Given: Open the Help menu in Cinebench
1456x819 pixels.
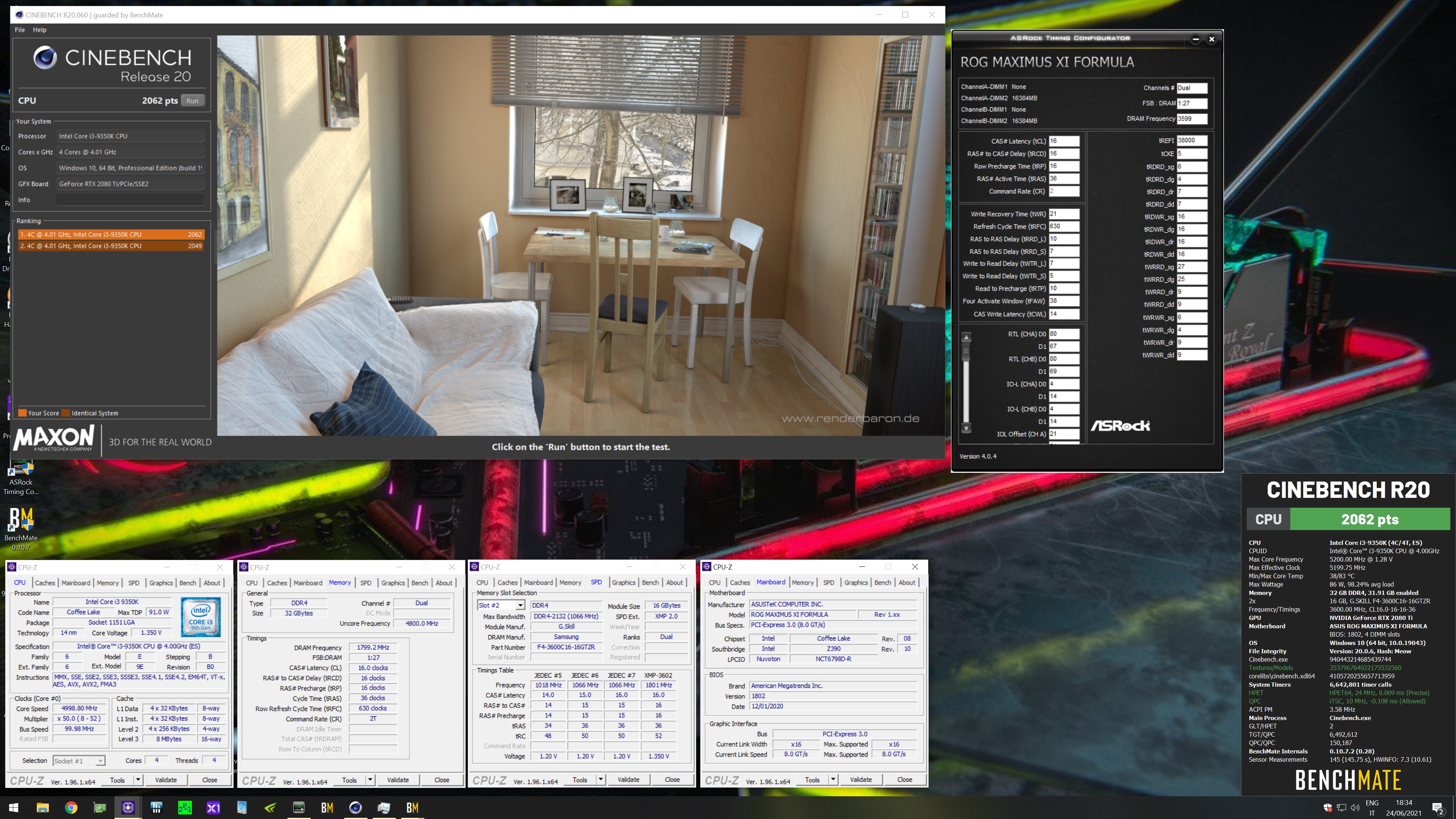Looking at the screenshot, I should 39,30.
